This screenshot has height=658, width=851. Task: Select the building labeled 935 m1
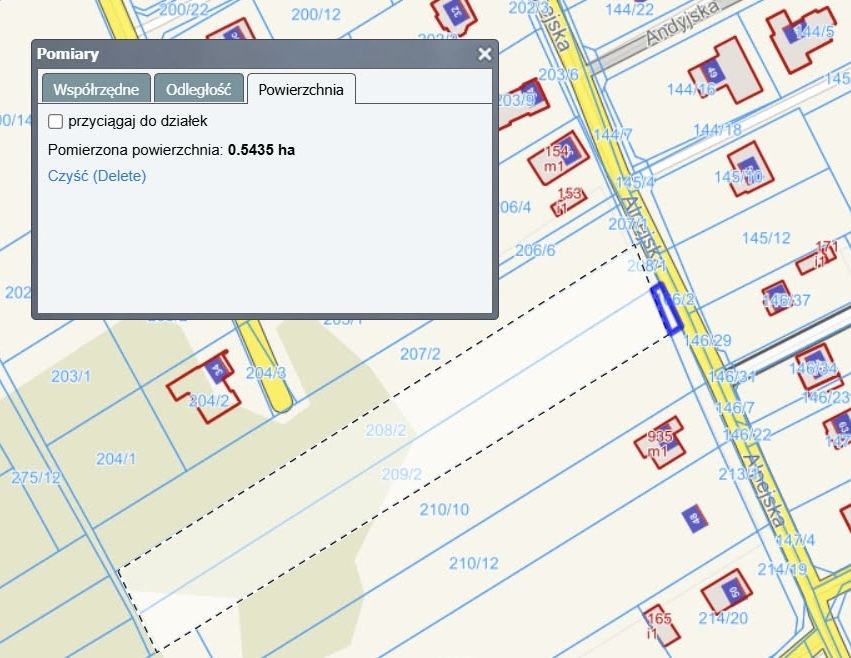[660, 443]
